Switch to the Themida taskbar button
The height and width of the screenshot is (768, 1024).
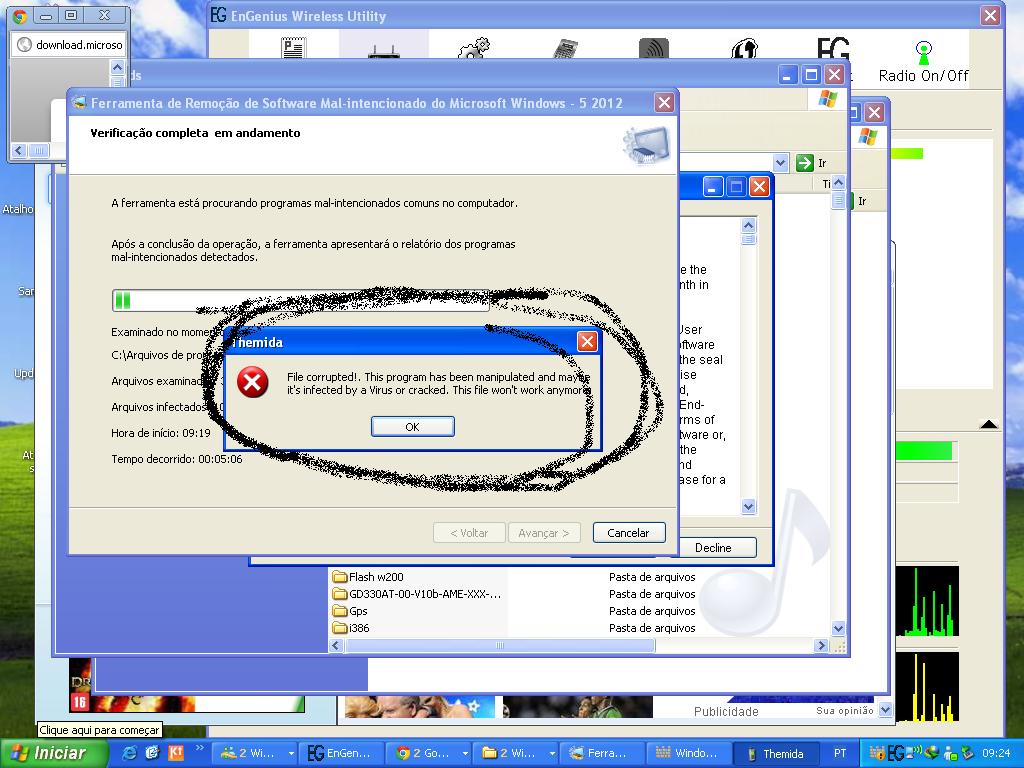click(x=777, y=753)
